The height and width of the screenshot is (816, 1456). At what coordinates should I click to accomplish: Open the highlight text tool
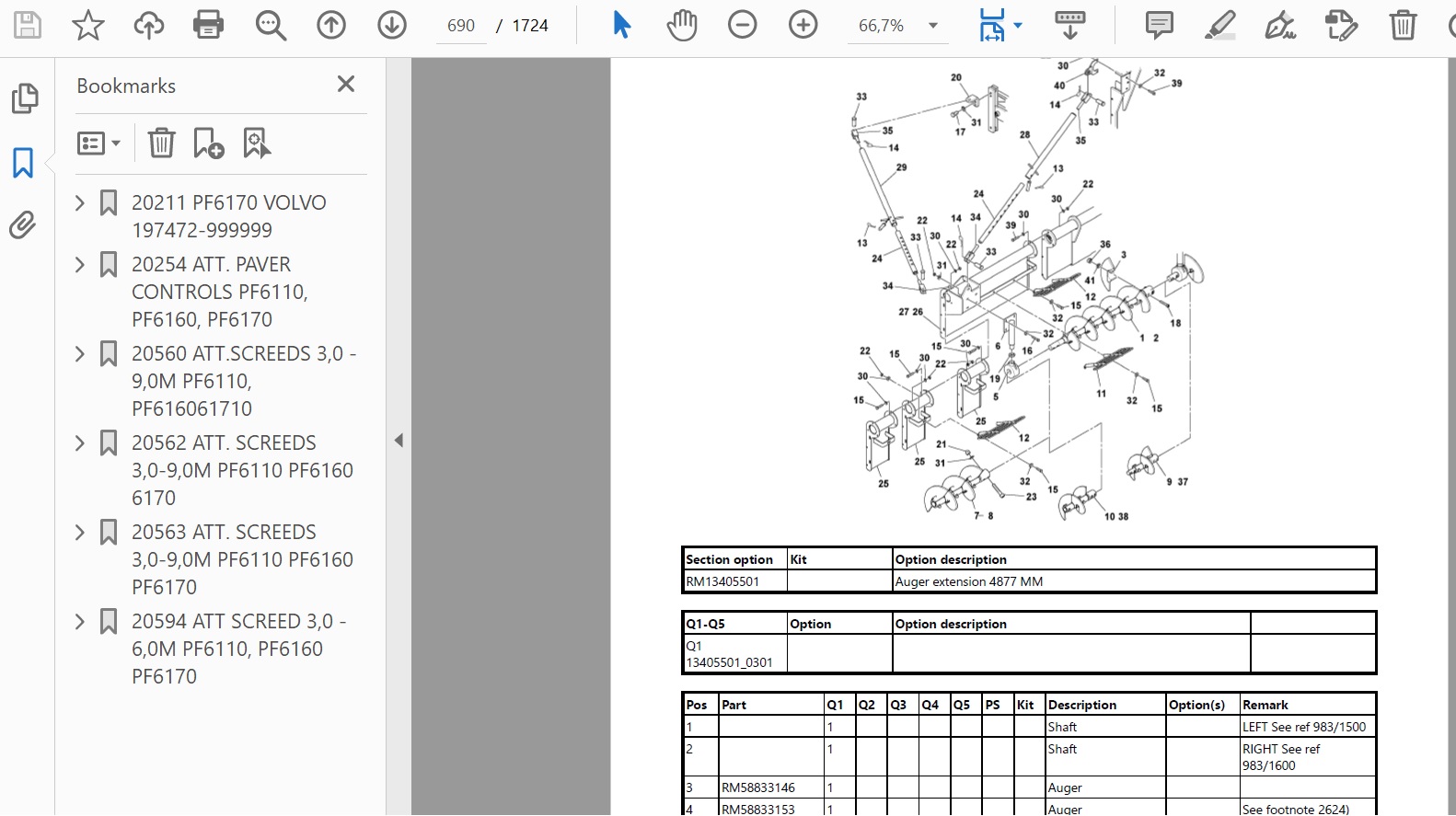pyautogui.click(x=1219, y=25)
